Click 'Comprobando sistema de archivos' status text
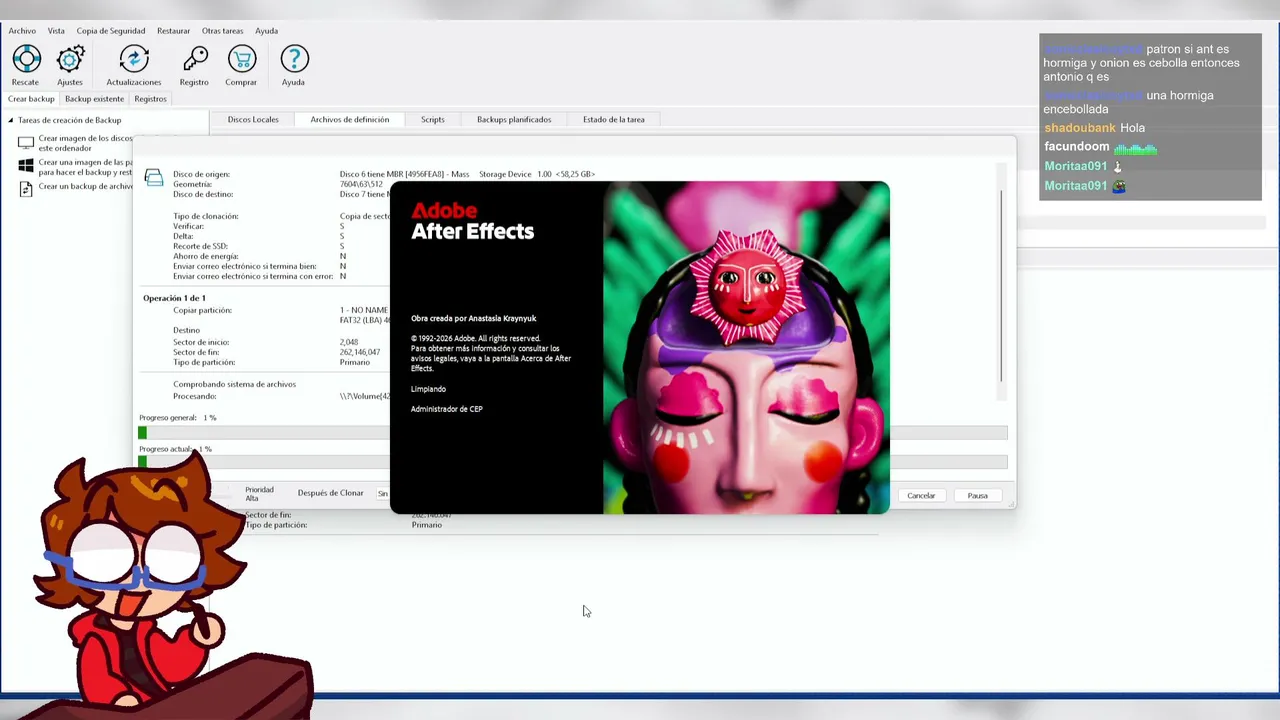The image size is (1280, 720). click(x=234, y=384)
